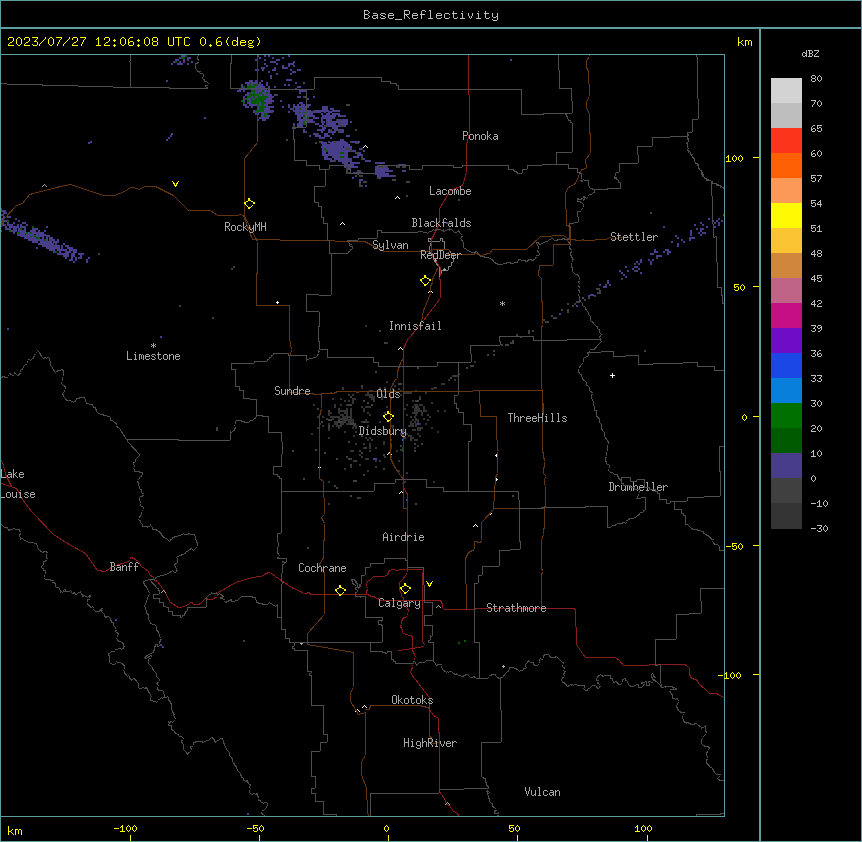Click the yellow diamond marker south of RedDeer

426,281
